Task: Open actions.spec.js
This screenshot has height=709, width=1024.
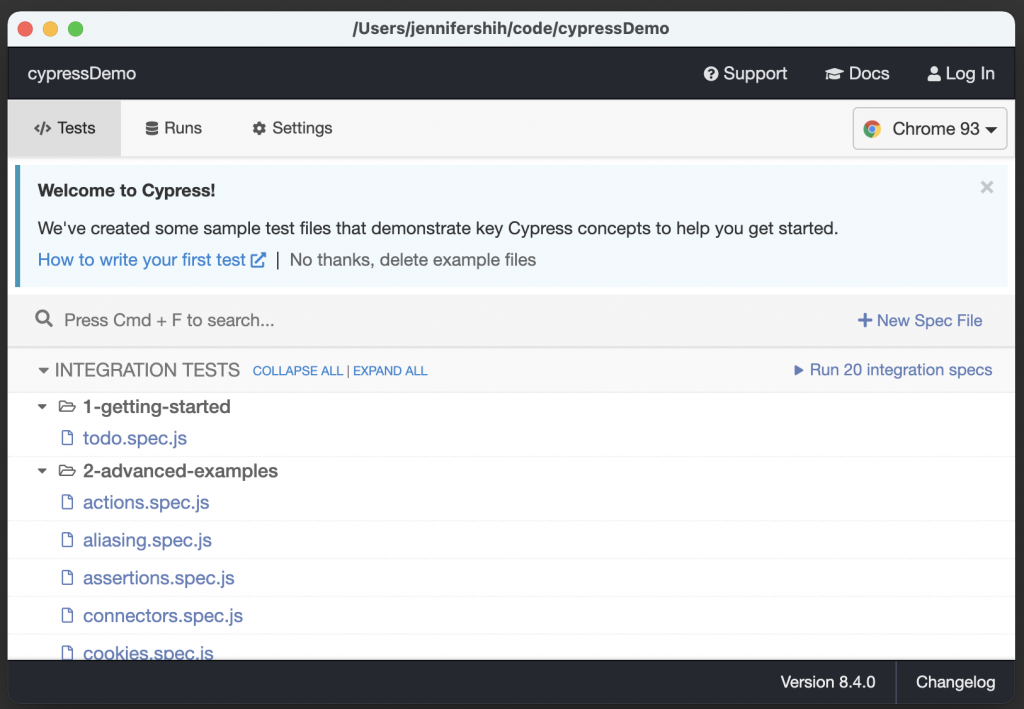Action: [x=146, y=503]
